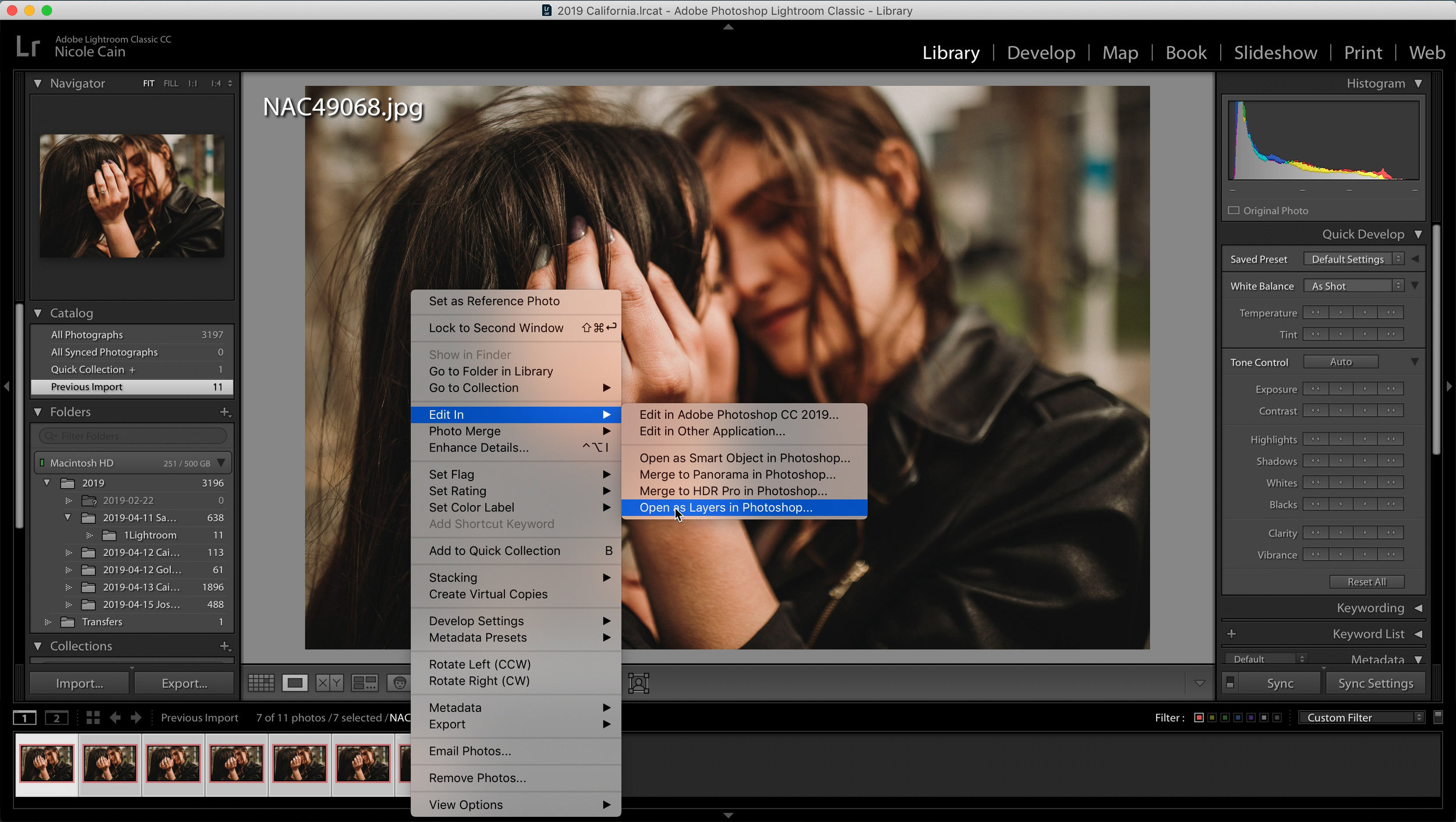Click the Compare view icon in toolbar
This screenshot has width=1456, height=822.
pyautogui.click(x=328, y=682)
